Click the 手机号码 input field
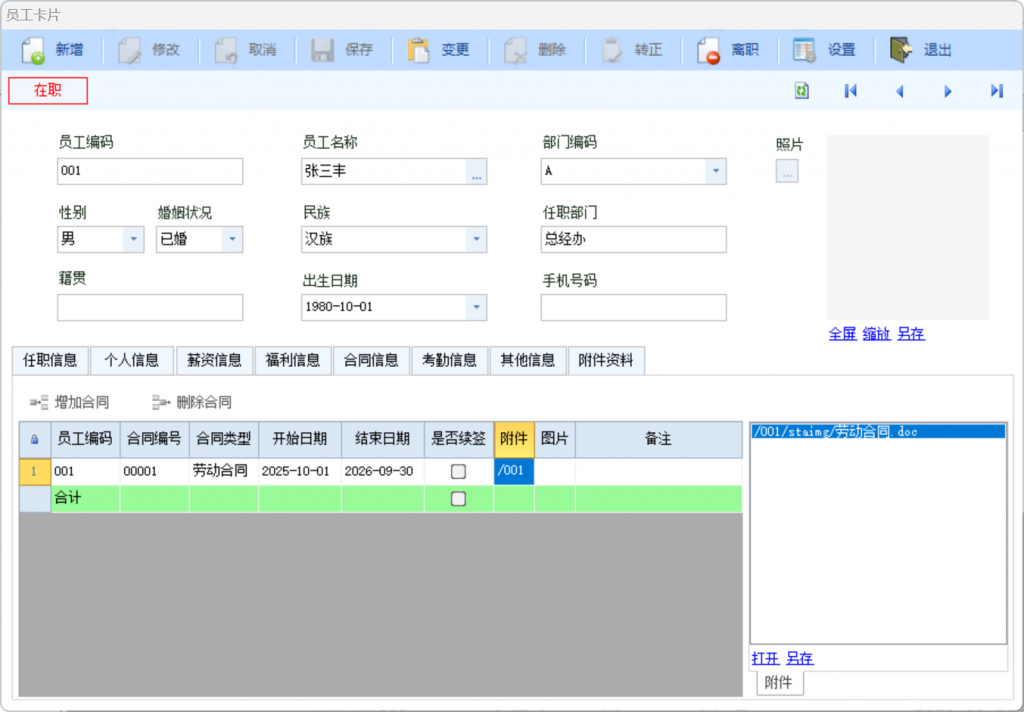This screenshot has height=712, width=1024. [x=633, y=308]
